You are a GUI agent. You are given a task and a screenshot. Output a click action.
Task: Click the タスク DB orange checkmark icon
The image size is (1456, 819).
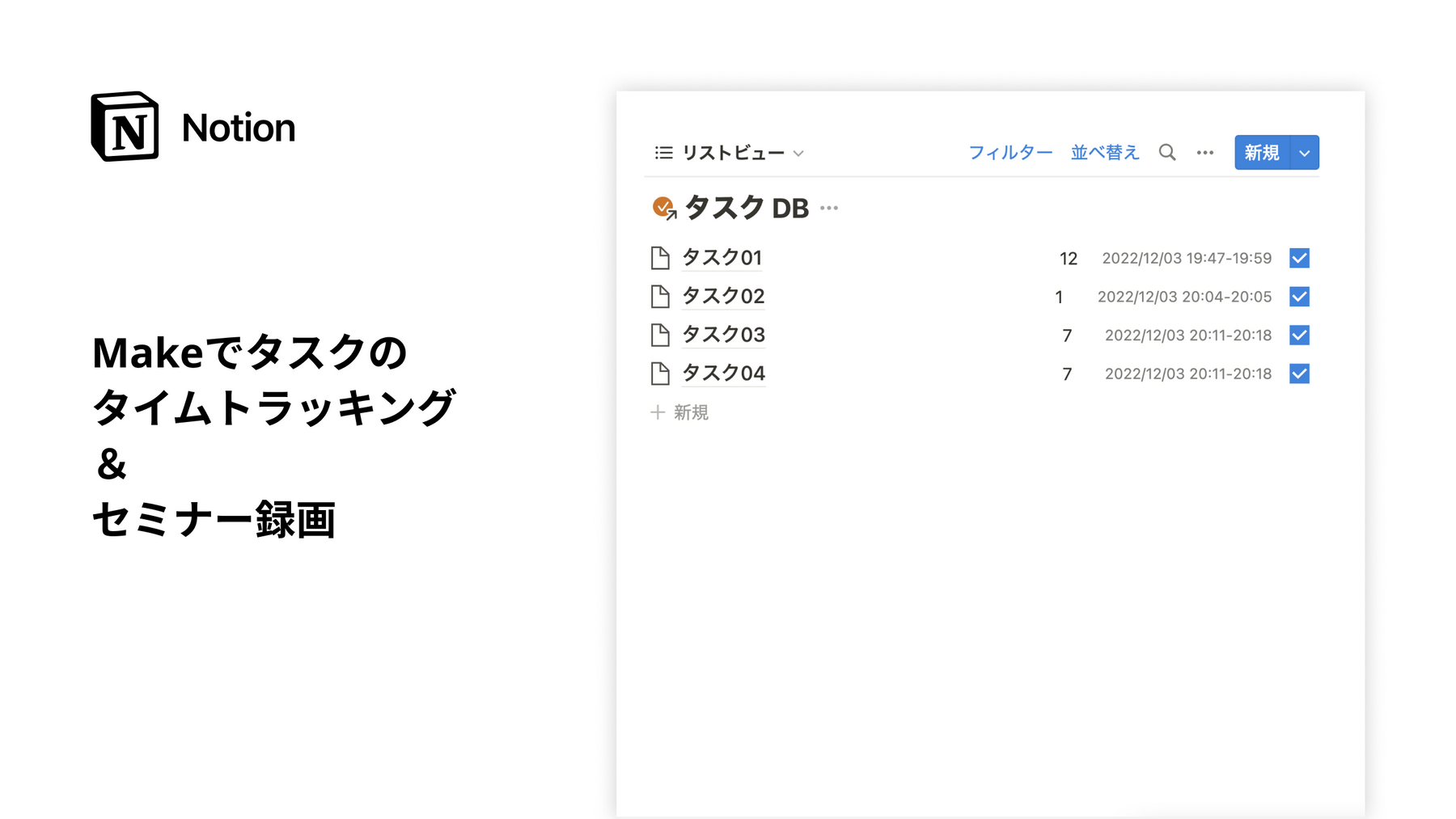coord(663,208)
